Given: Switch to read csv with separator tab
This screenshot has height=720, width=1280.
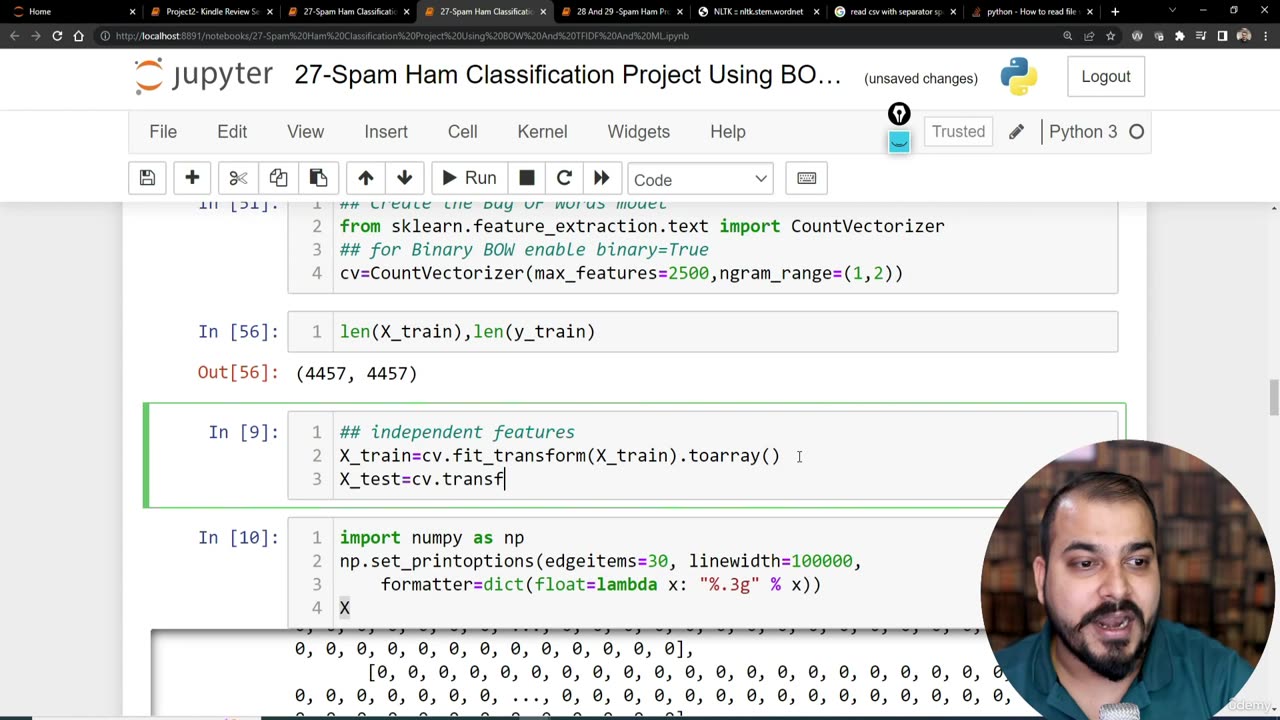Looking at the screenshot, I should click(x=894, y=11).
